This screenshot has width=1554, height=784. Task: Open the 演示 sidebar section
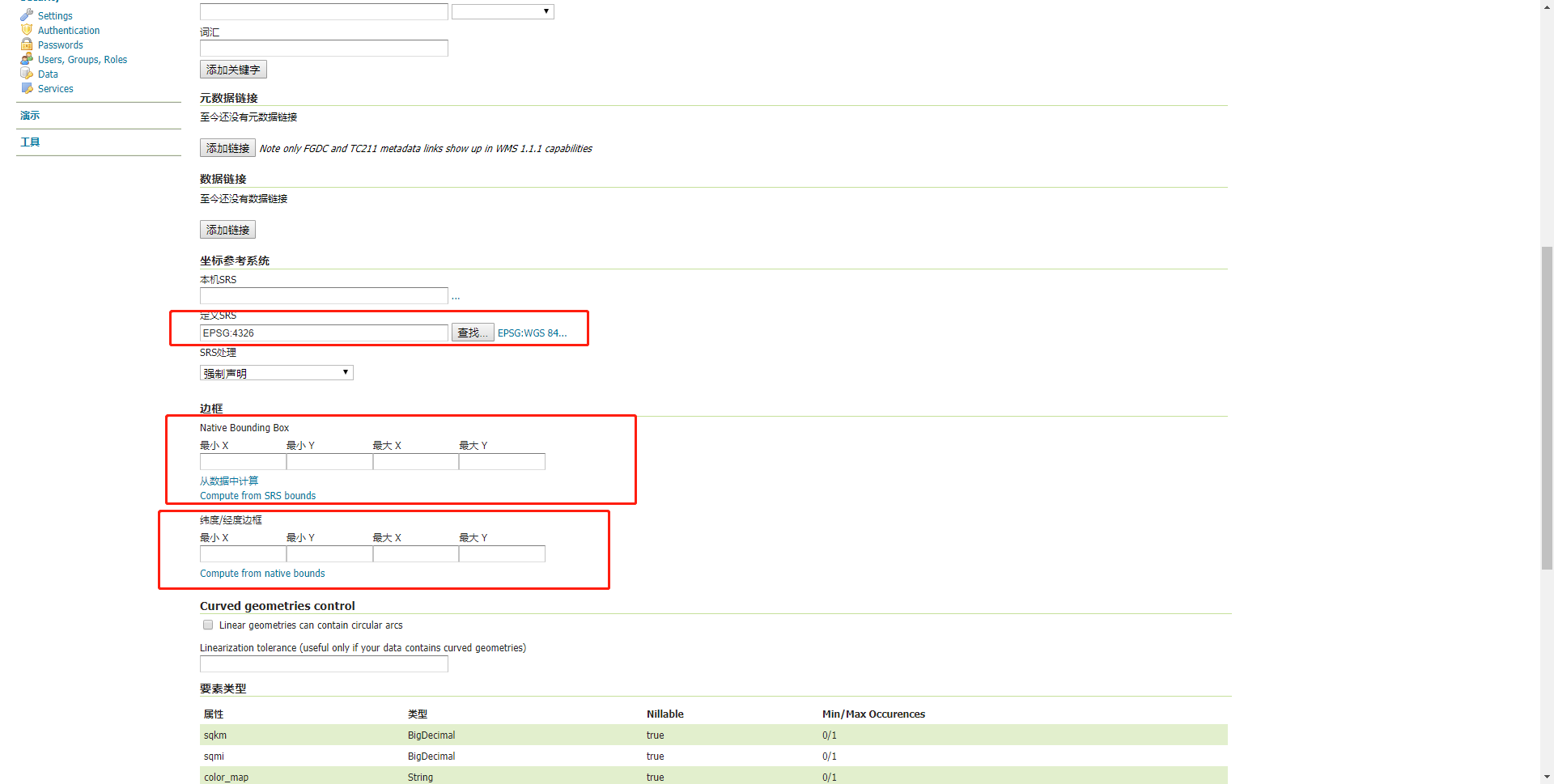click(30, 115)
